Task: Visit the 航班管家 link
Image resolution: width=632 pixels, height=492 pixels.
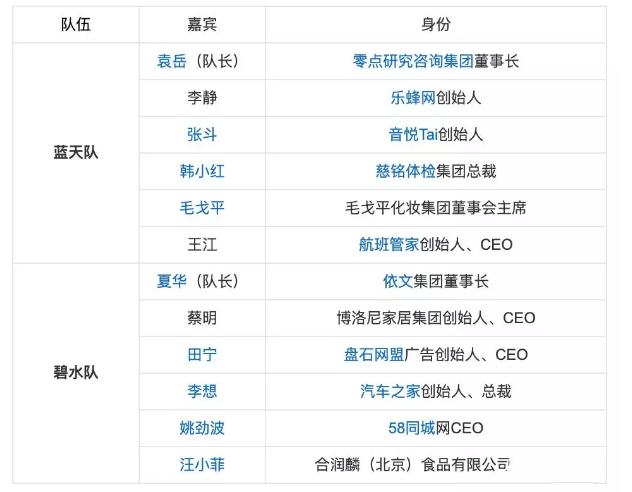Action: click(389, 244)
